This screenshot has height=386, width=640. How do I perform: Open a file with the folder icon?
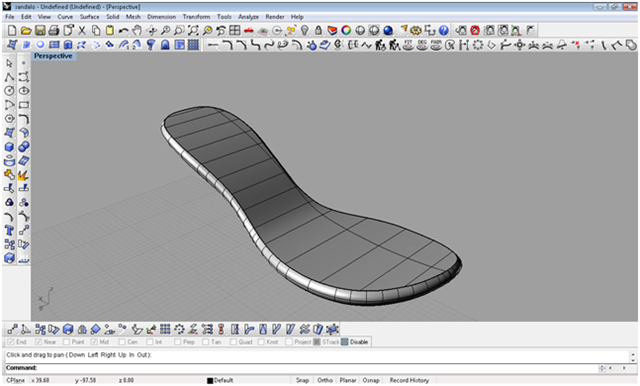[x=26, y=30]
